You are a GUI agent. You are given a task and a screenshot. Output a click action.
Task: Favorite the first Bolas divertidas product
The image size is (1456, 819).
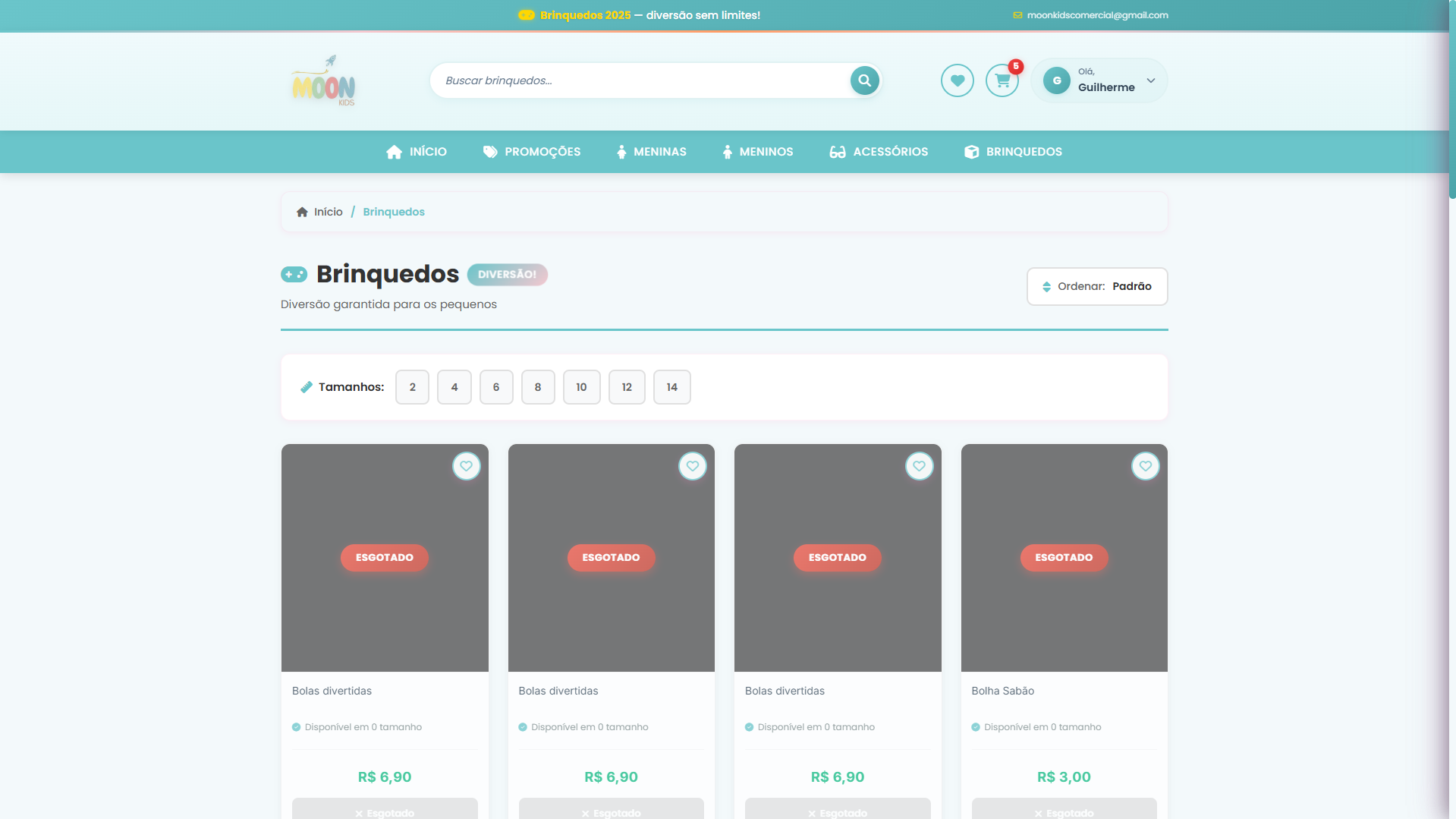466,466
